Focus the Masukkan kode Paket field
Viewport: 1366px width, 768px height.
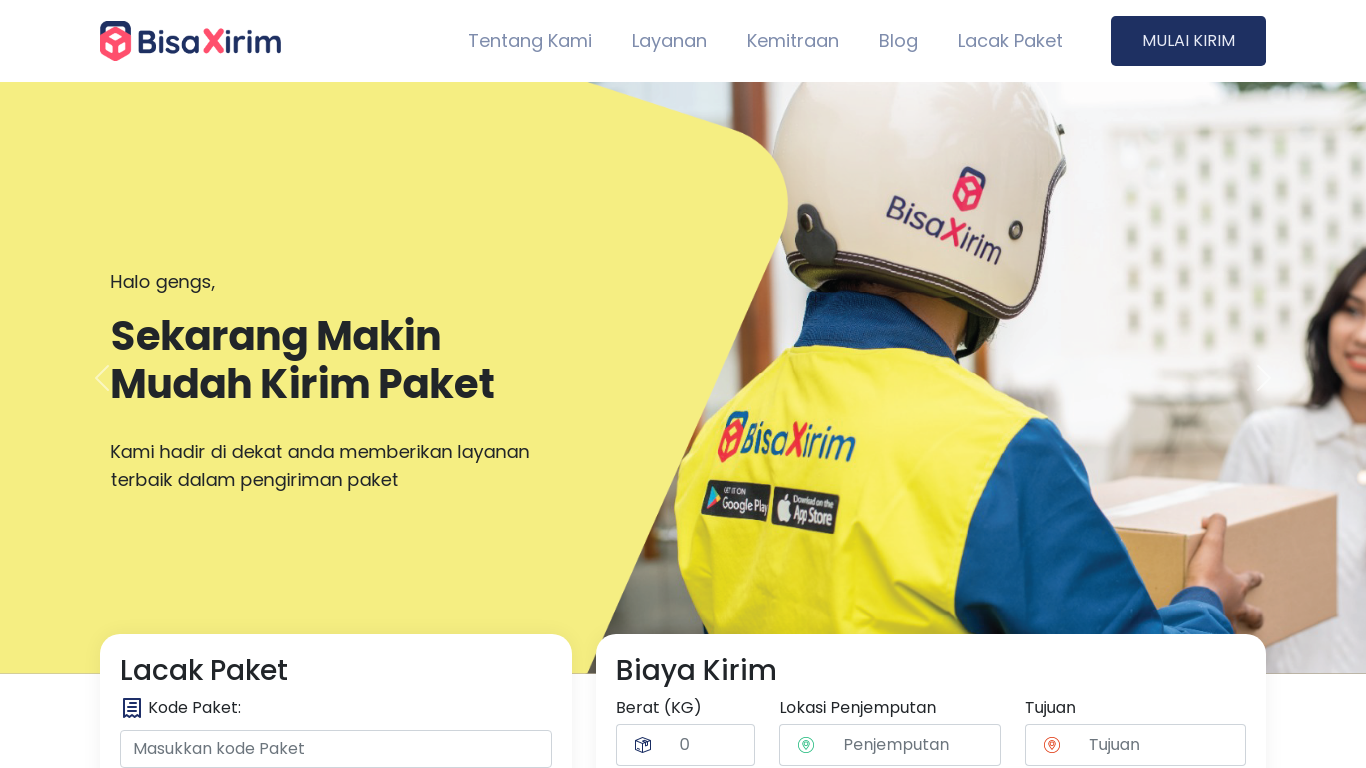(336, 749)
